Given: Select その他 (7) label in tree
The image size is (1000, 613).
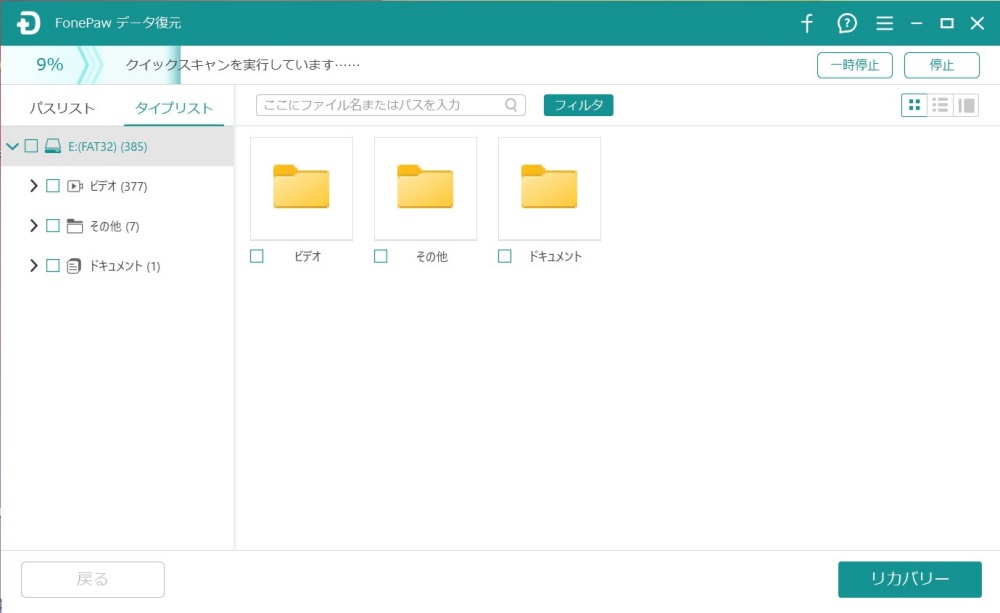Looking at the screenshot, I should tap(114, 226).
